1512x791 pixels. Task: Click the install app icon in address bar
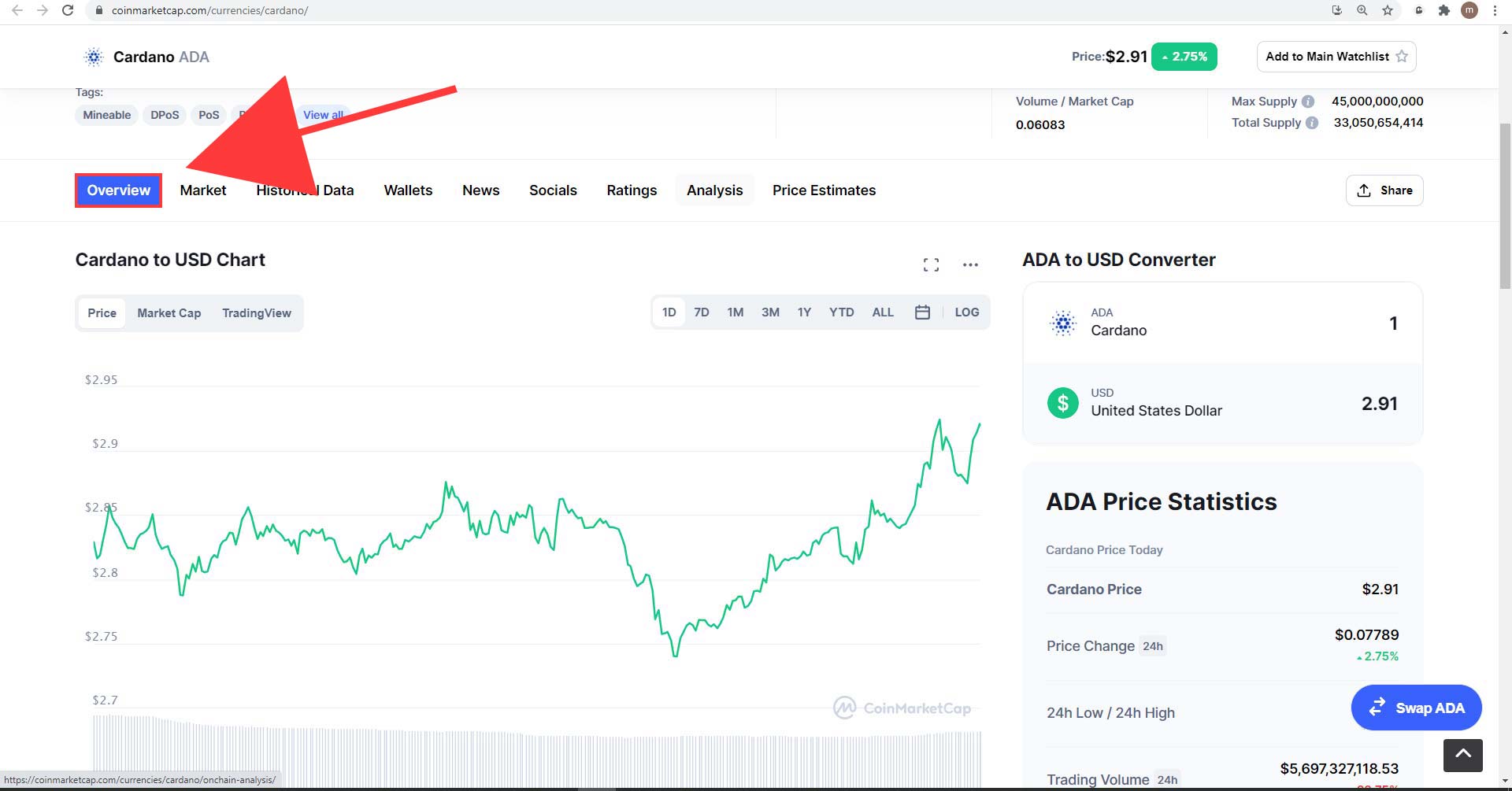1336,10
